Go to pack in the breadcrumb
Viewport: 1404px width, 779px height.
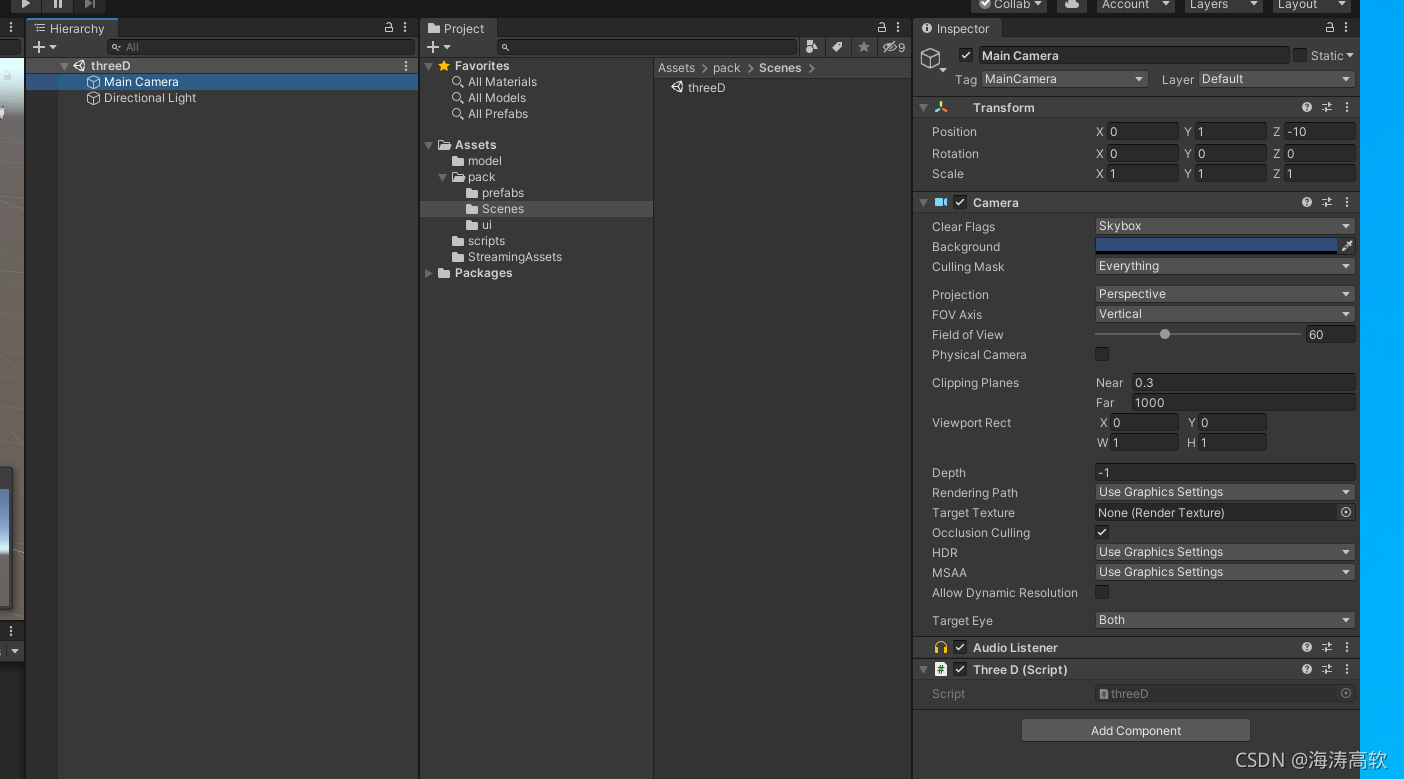tap(727, 68)
